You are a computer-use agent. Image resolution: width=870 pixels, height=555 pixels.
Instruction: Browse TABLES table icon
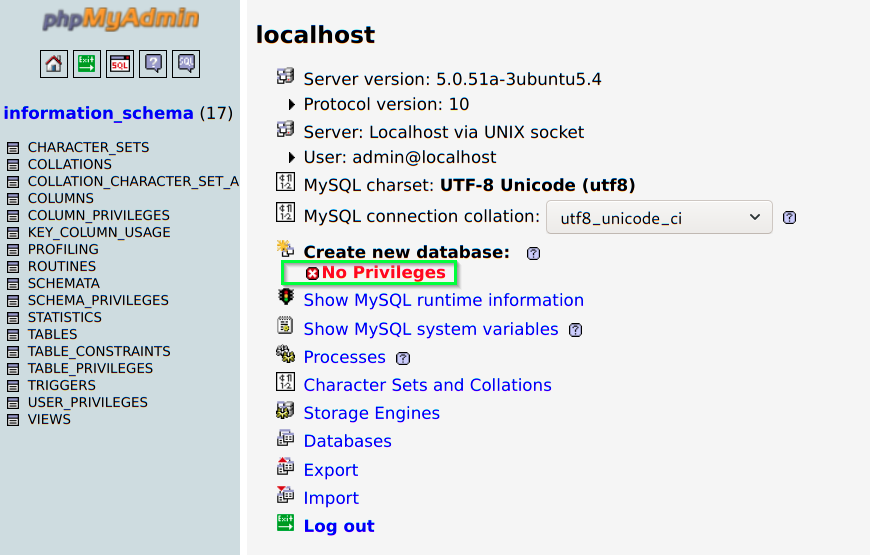pos(13,335)
